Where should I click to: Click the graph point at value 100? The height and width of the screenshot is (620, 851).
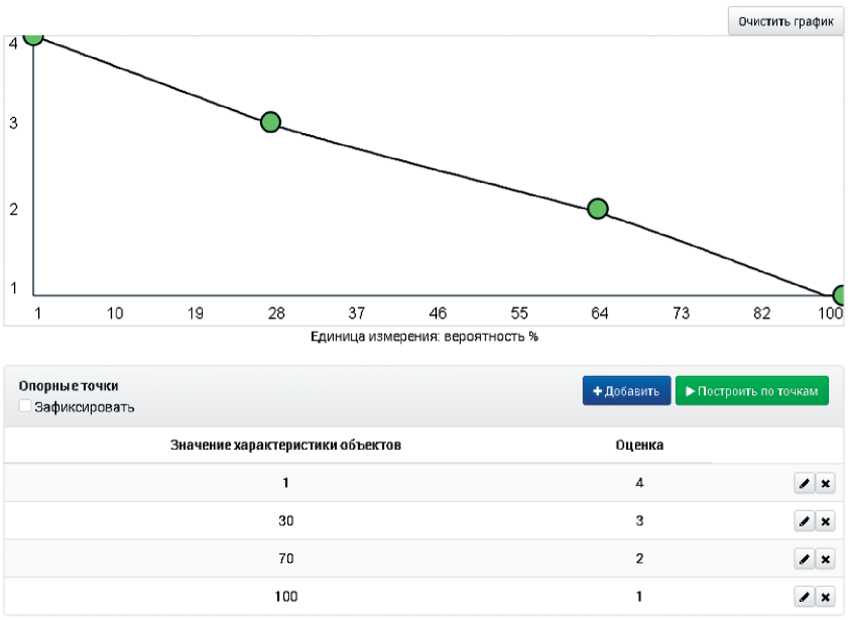tap(842, 294)
